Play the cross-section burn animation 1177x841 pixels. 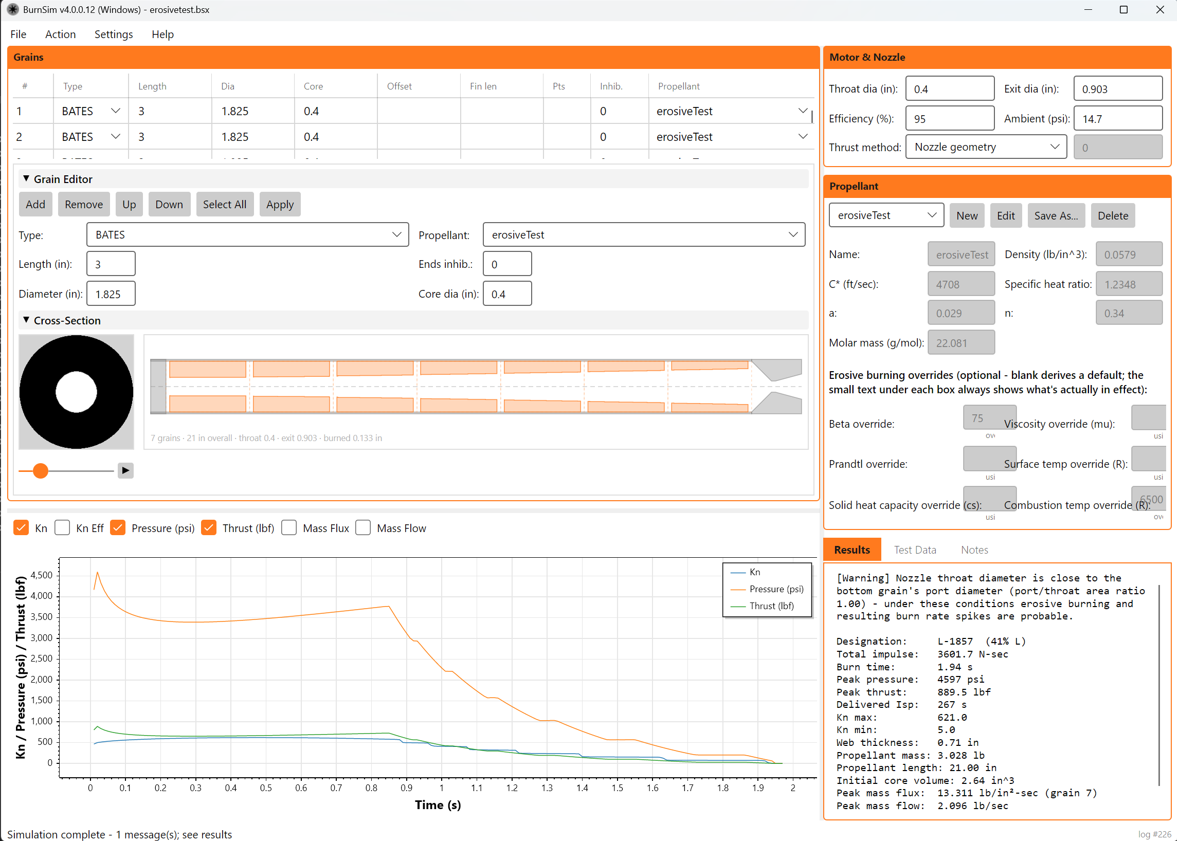coord(125,471)
